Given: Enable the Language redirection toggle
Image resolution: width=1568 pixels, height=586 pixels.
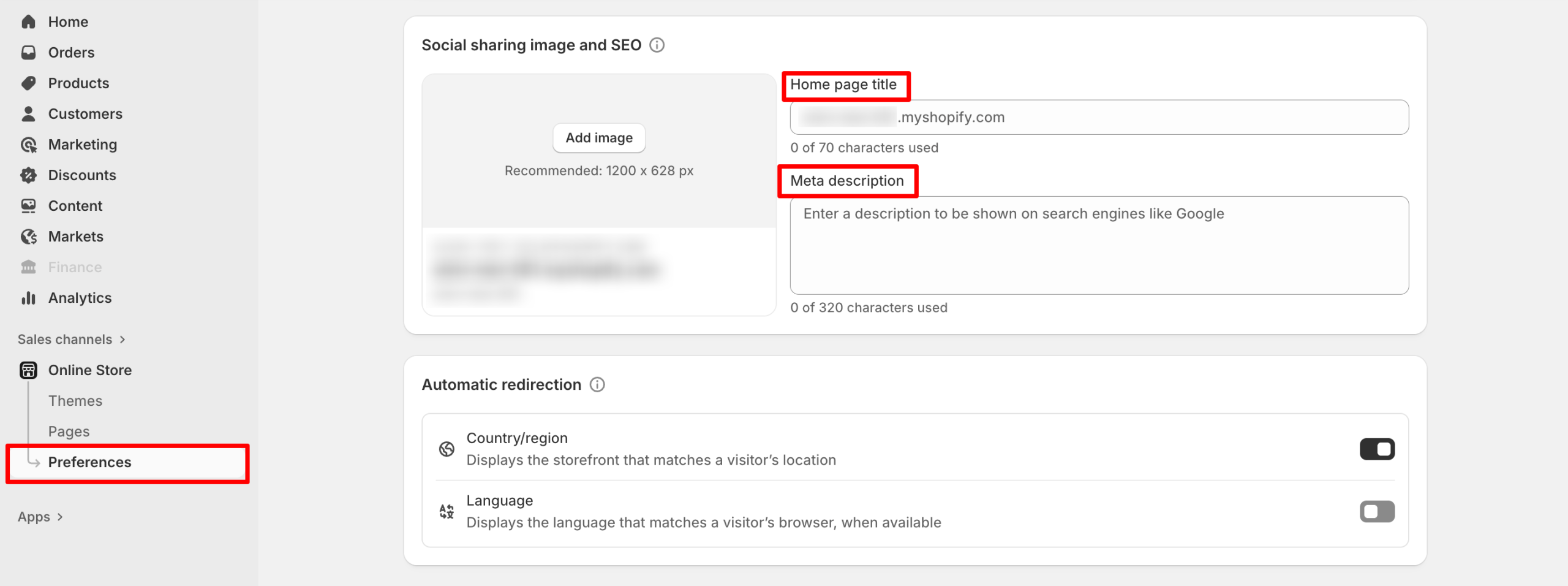Looking at the screenshot, I should (x=1377, y=511).
